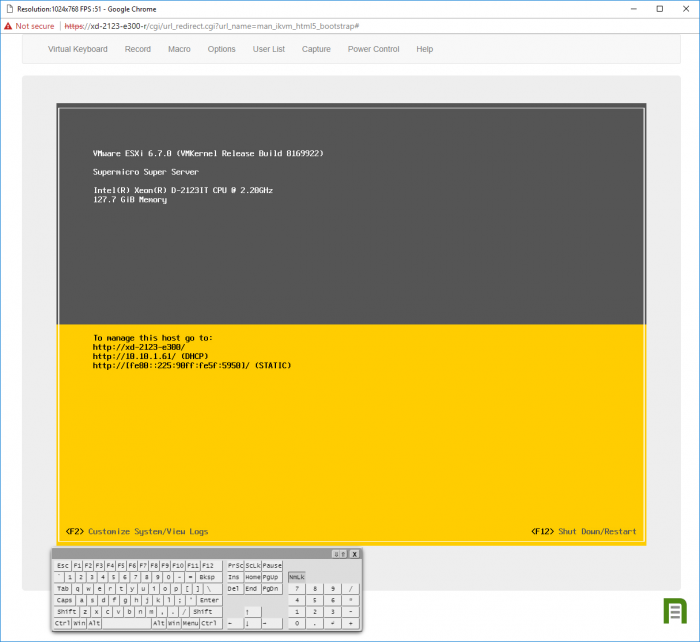Image resolution: width=700 pixels, height=642 pixels.
Task: Click the Bksp virtual key
Action: pyautogui.click(x=209, y=577)
